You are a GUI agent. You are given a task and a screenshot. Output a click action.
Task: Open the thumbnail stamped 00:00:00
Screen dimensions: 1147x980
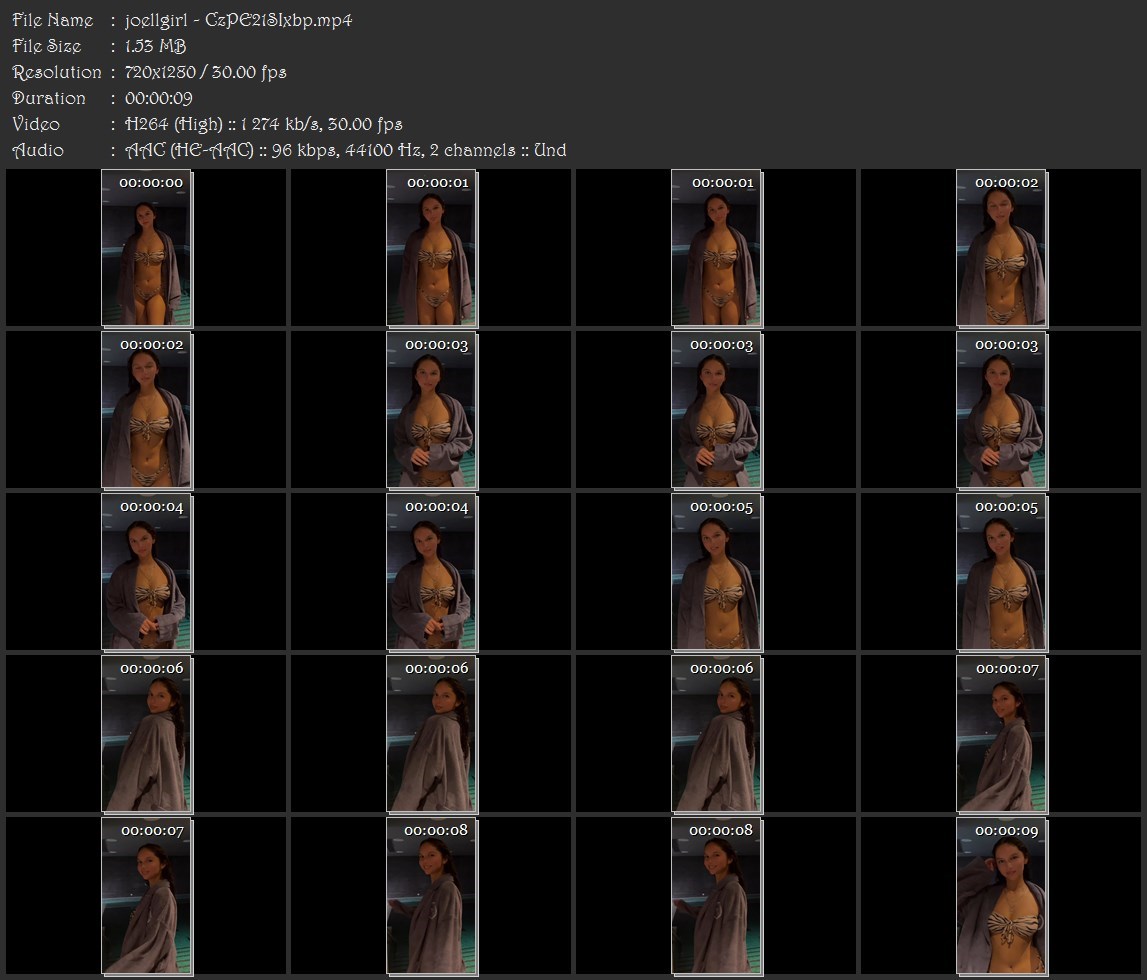(x=146, y=248)
